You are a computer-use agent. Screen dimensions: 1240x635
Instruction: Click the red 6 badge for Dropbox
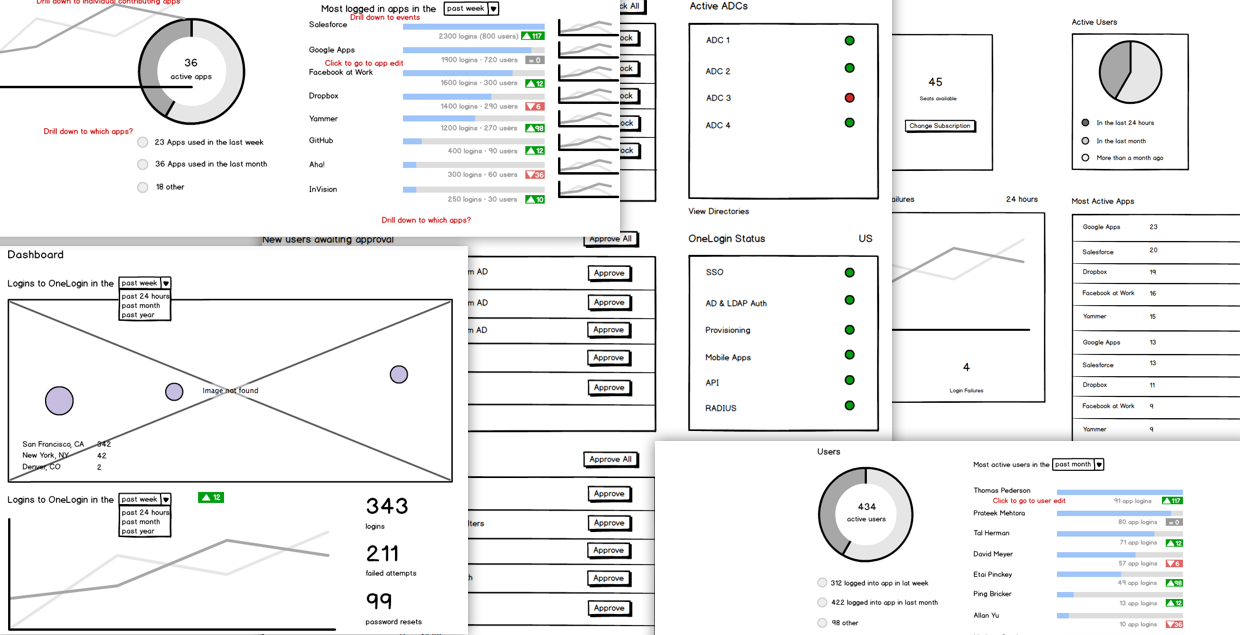click(534, 106)
